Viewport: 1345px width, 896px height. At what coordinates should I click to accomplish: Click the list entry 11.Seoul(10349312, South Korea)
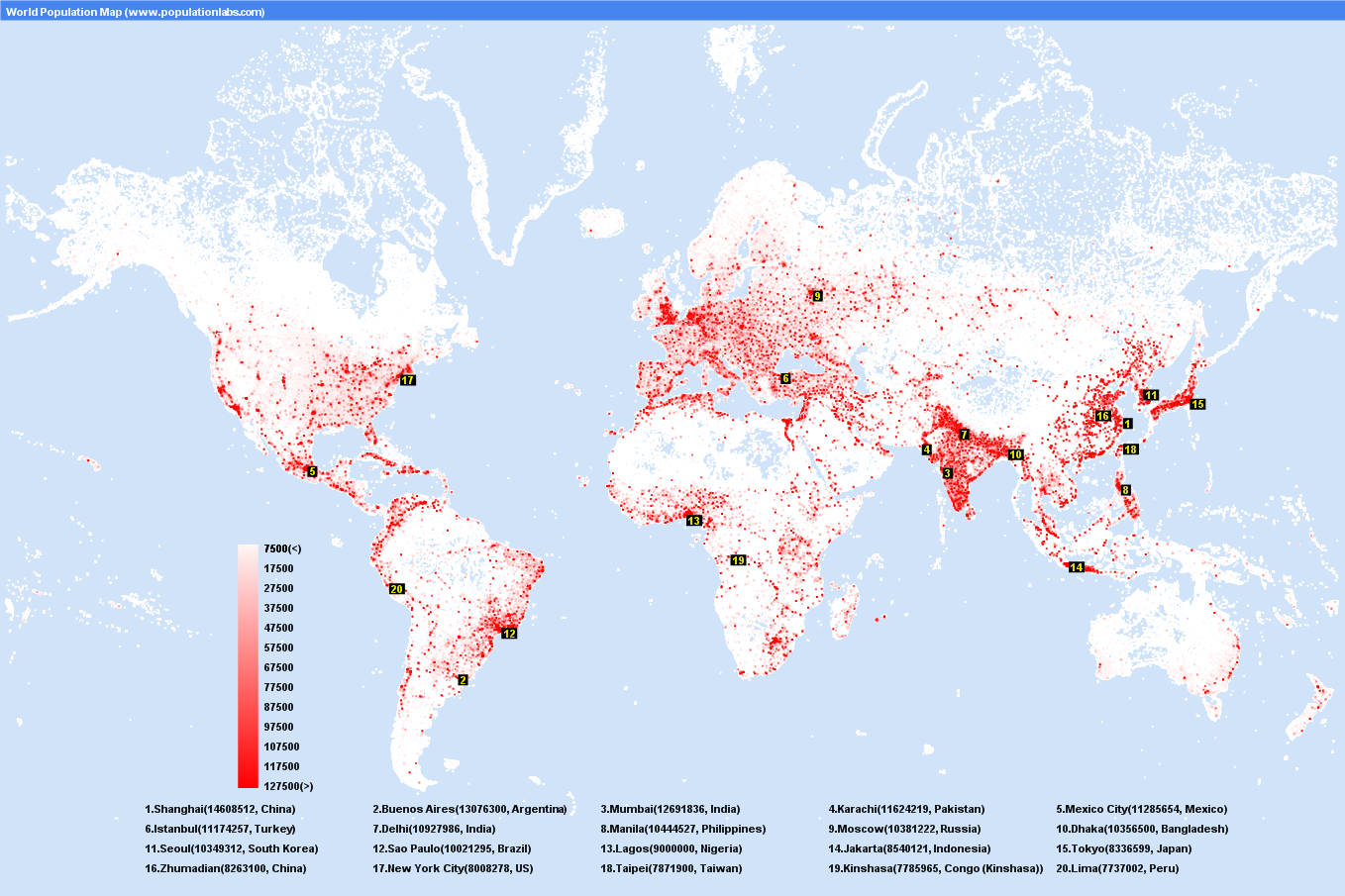232,848
